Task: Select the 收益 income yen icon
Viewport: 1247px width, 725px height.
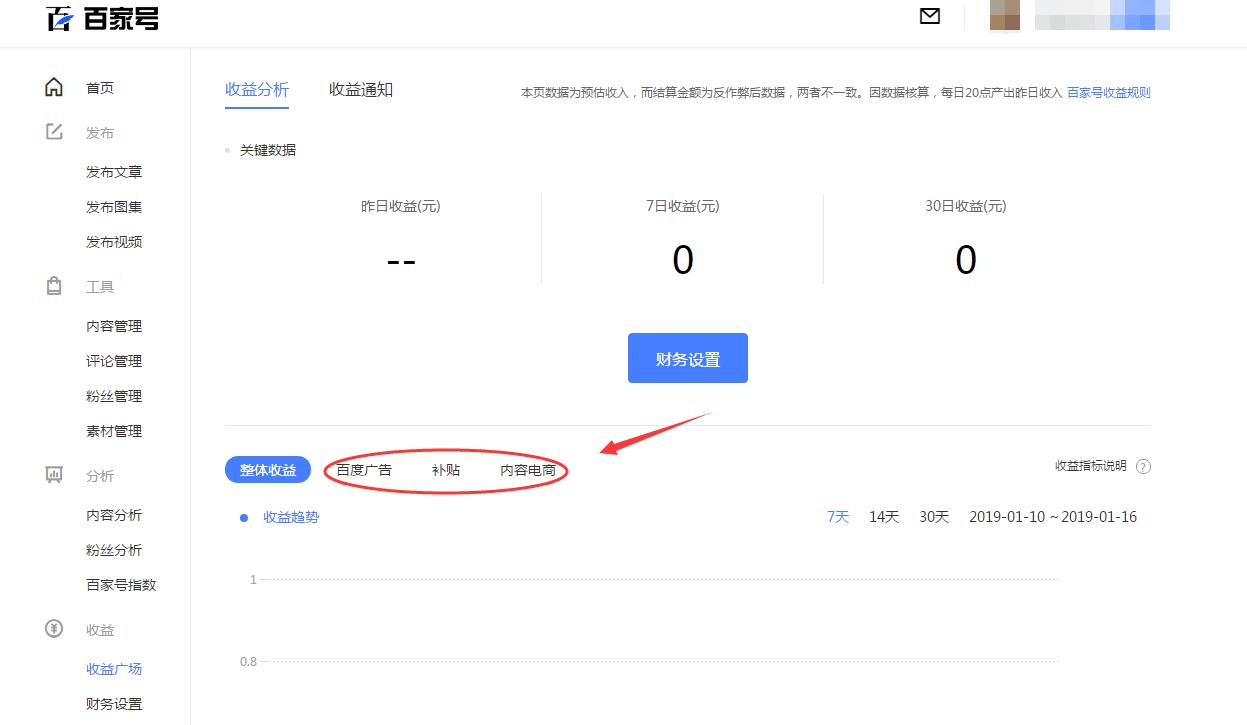Action: coord(55,630)
